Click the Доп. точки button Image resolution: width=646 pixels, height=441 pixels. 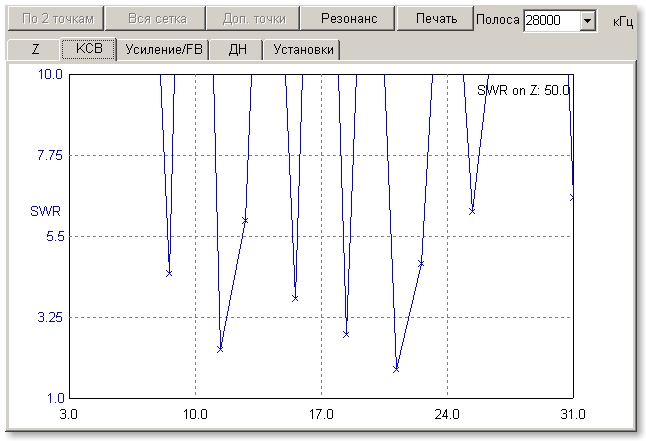(x=254, y=19)
